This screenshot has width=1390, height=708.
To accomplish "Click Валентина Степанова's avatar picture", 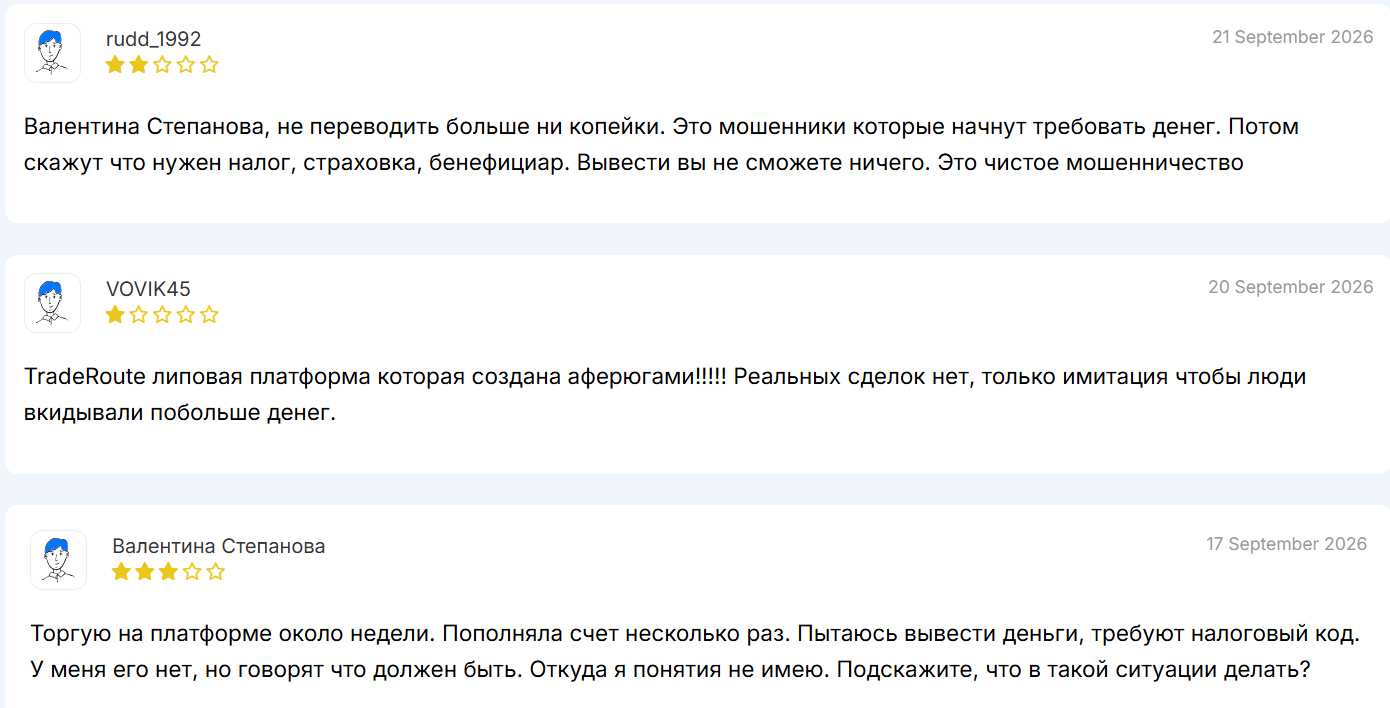I will click(59, 560).
